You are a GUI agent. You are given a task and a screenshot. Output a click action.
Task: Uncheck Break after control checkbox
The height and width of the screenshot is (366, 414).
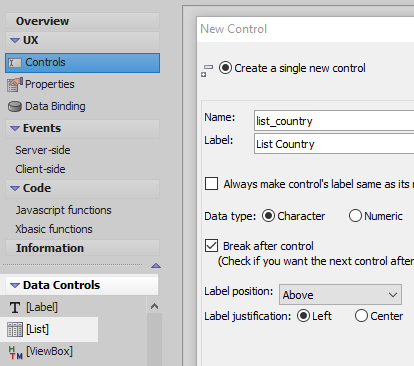point(211,246)
